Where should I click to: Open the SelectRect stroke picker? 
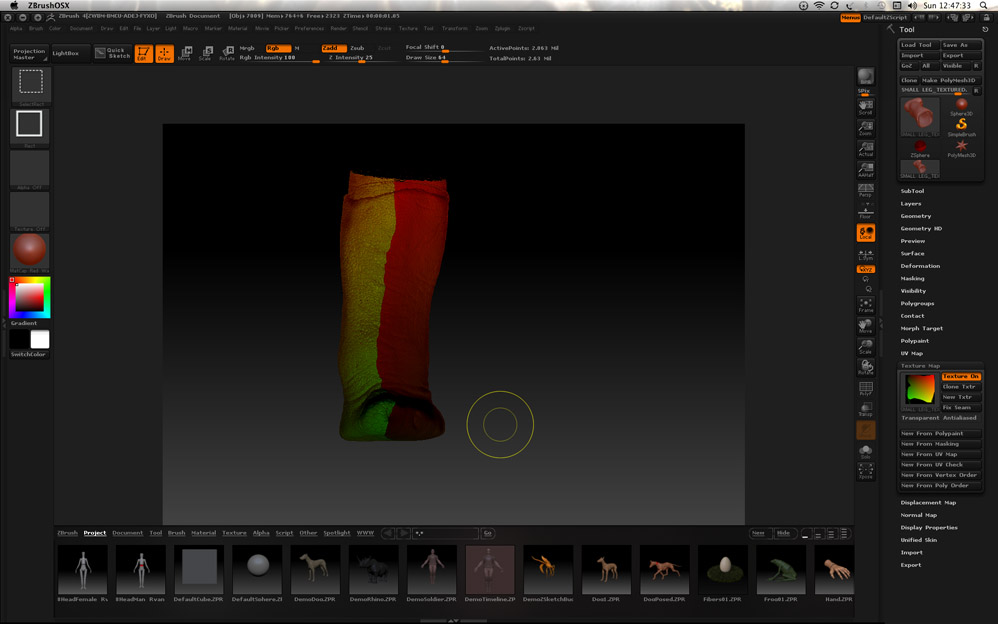[30, 87]
